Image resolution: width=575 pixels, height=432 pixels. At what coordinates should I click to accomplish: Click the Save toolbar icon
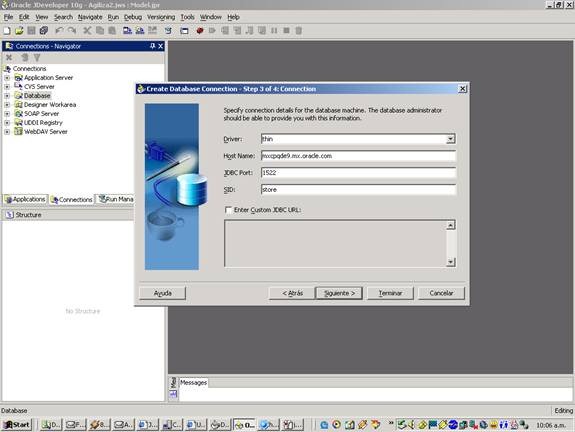[x=32, y=31]
